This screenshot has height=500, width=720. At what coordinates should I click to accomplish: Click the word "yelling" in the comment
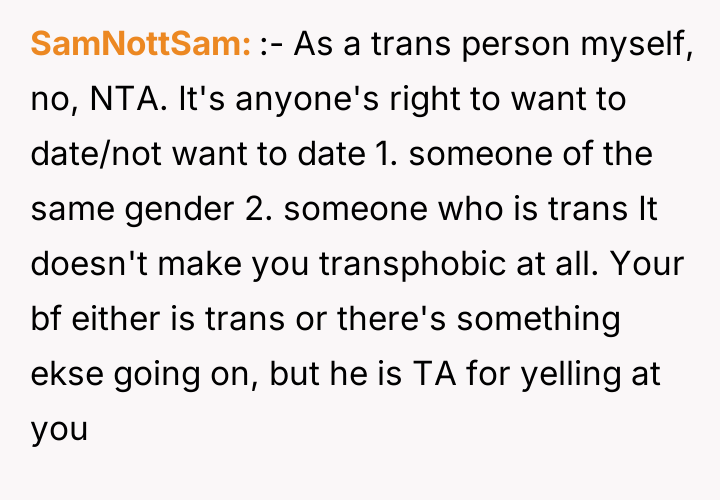point(582,375)
